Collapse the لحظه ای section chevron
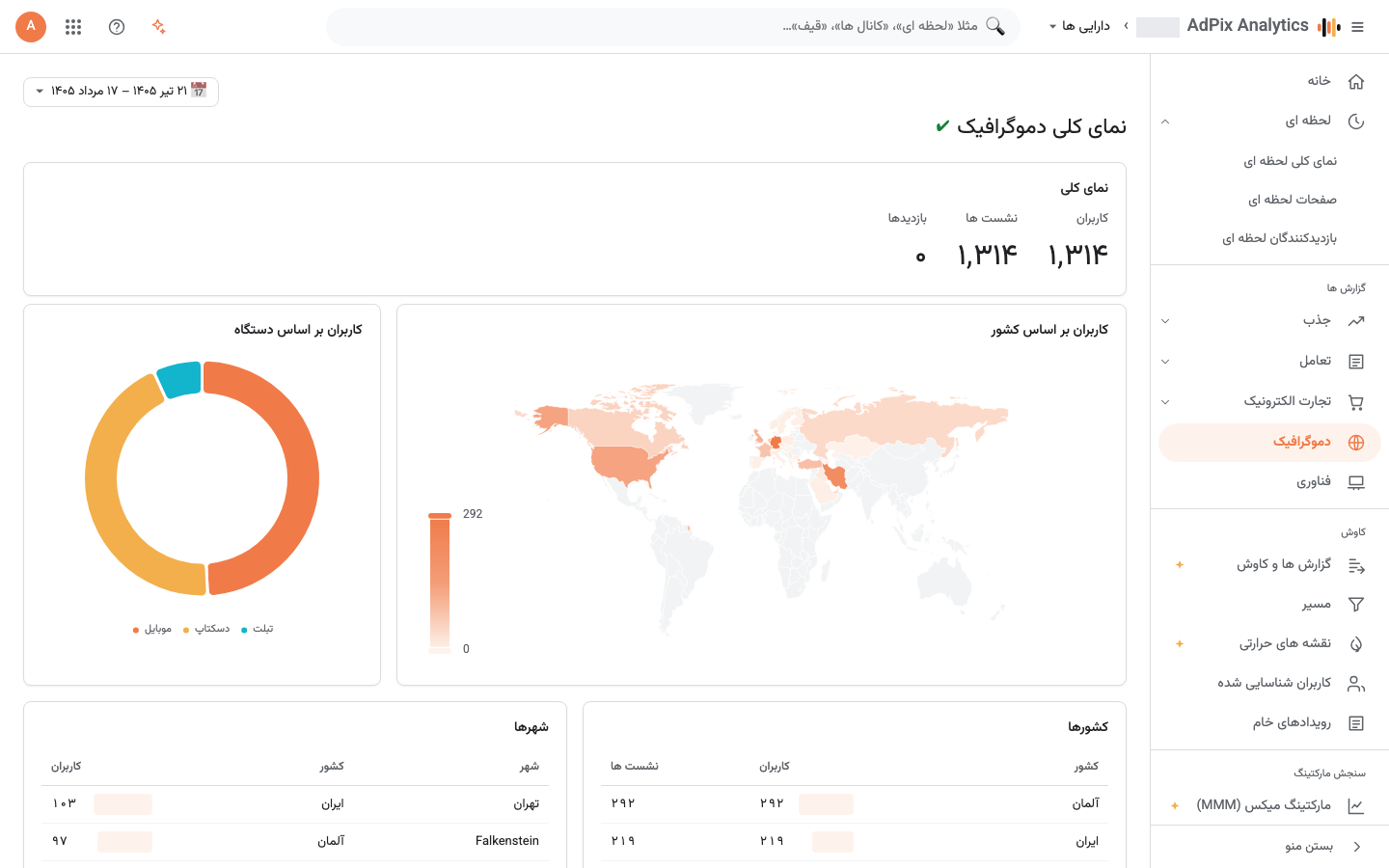This screenshot has width=1389, height=868. pyautogui.click(x=1165, y=122)
